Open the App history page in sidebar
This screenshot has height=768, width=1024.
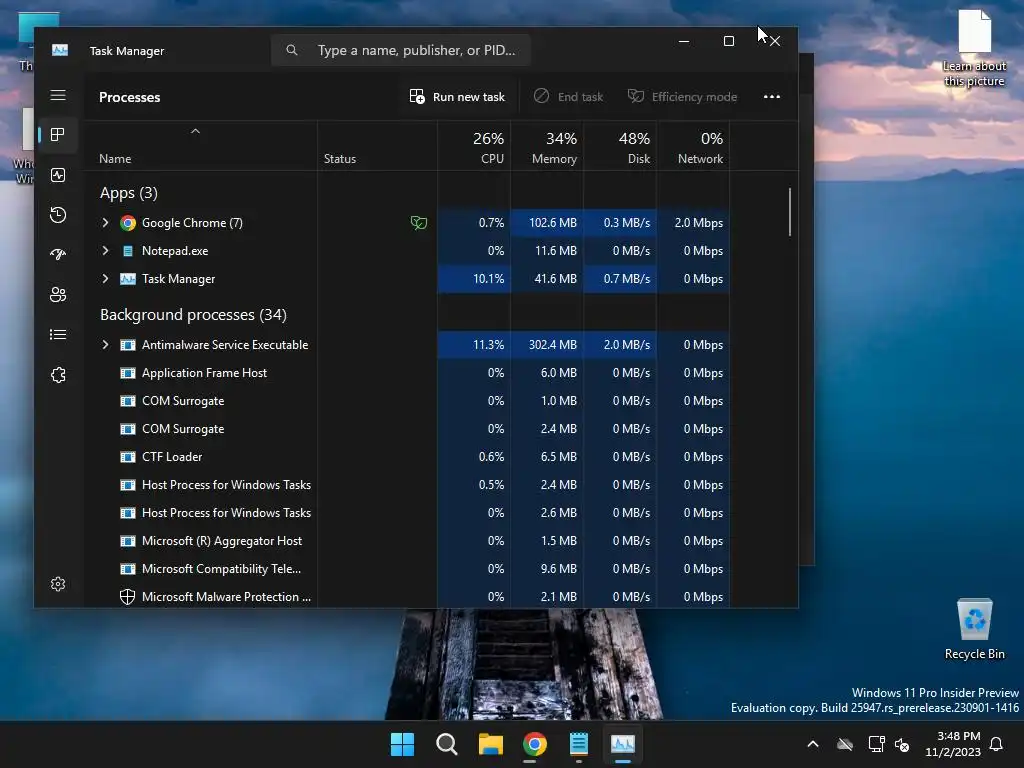58,215
